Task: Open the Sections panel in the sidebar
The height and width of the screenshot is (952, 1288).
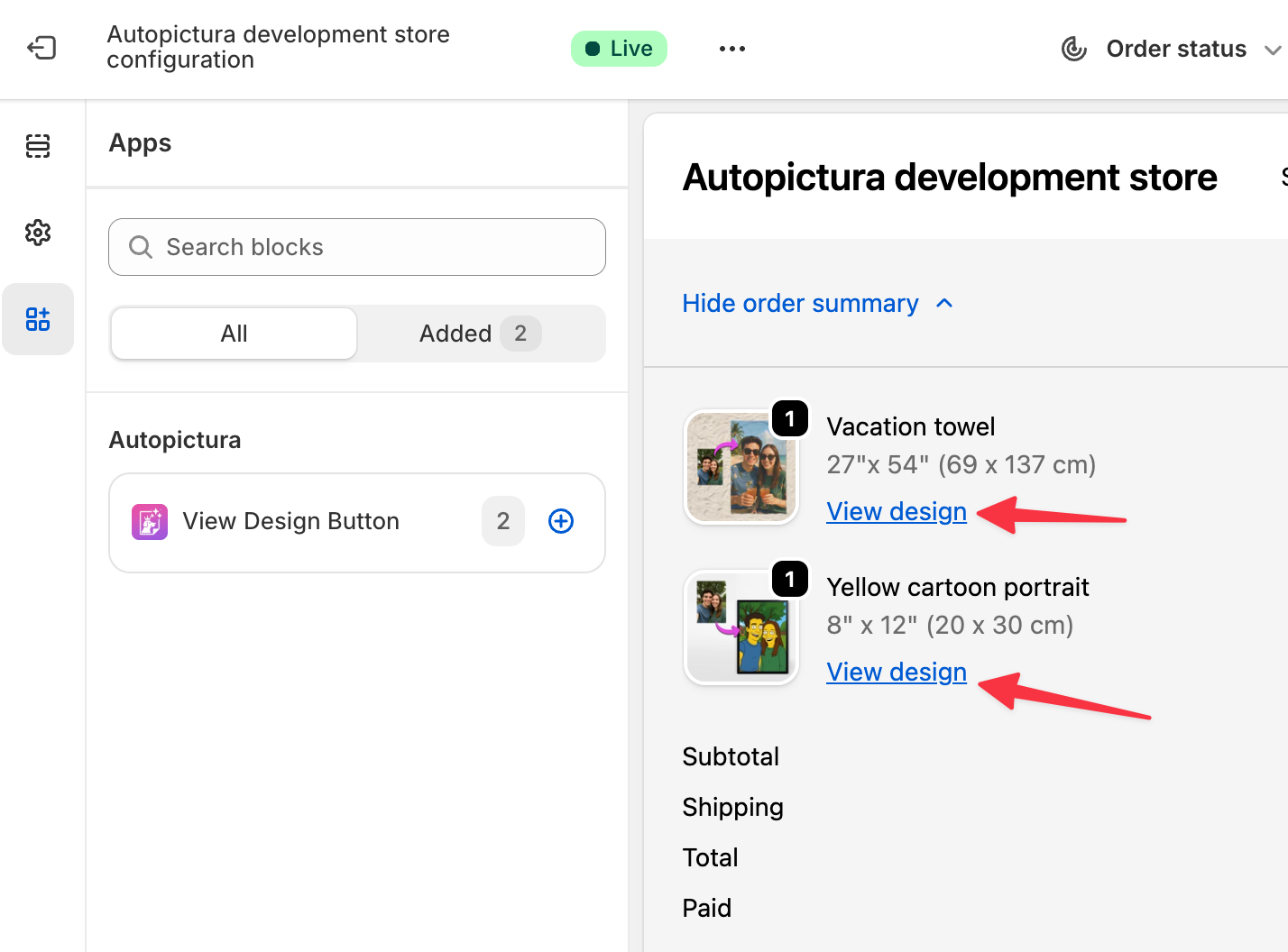Action: coord(38,145)
